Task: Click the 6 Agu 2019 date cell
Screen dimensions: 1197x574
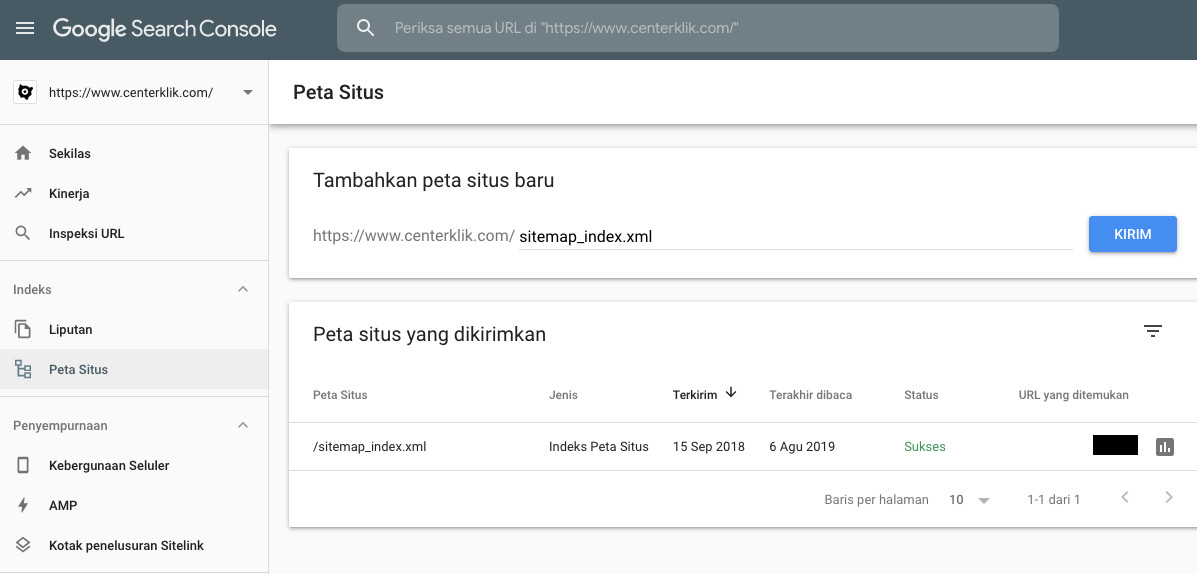Action: 802,447
